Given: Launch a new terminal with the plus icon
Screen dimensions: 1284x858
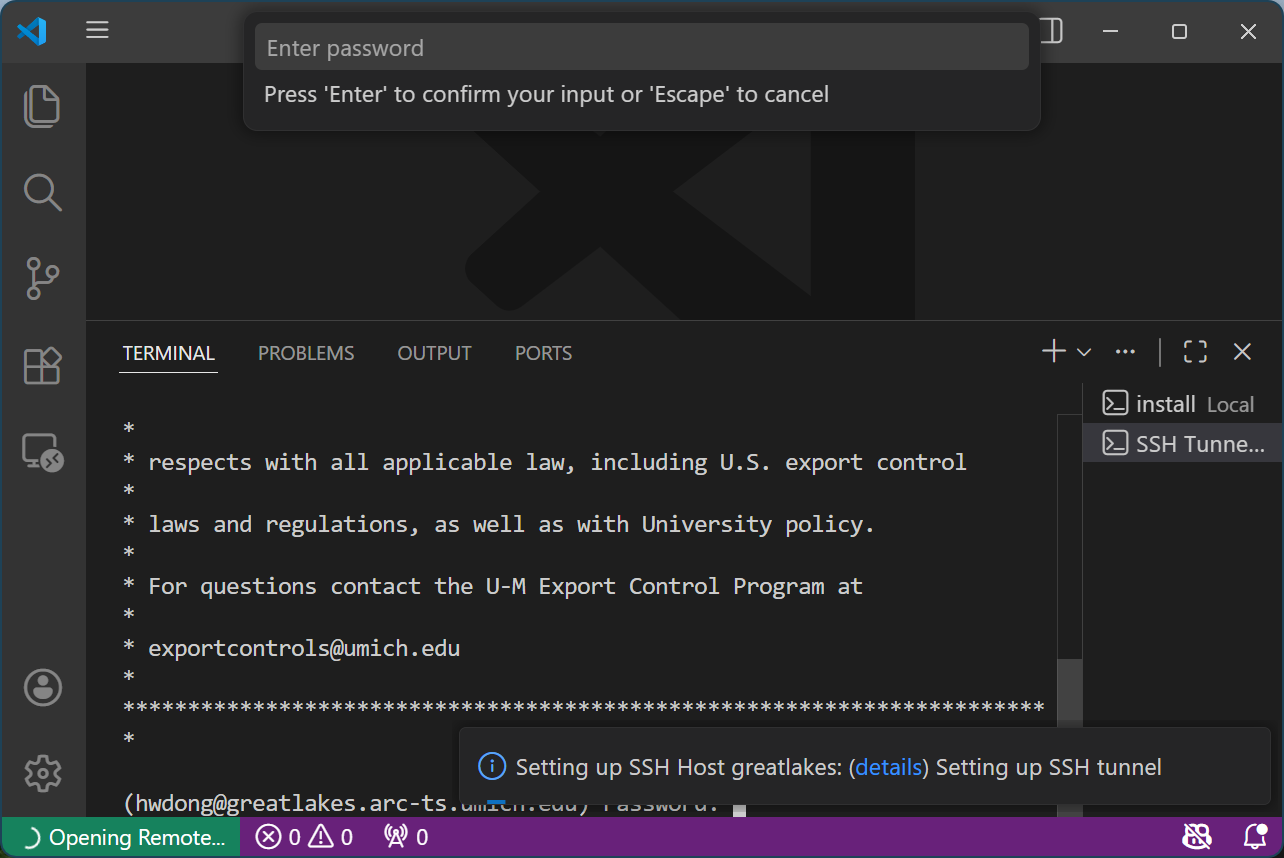Looking at the screenshot, I should (x=1053, y=351).
